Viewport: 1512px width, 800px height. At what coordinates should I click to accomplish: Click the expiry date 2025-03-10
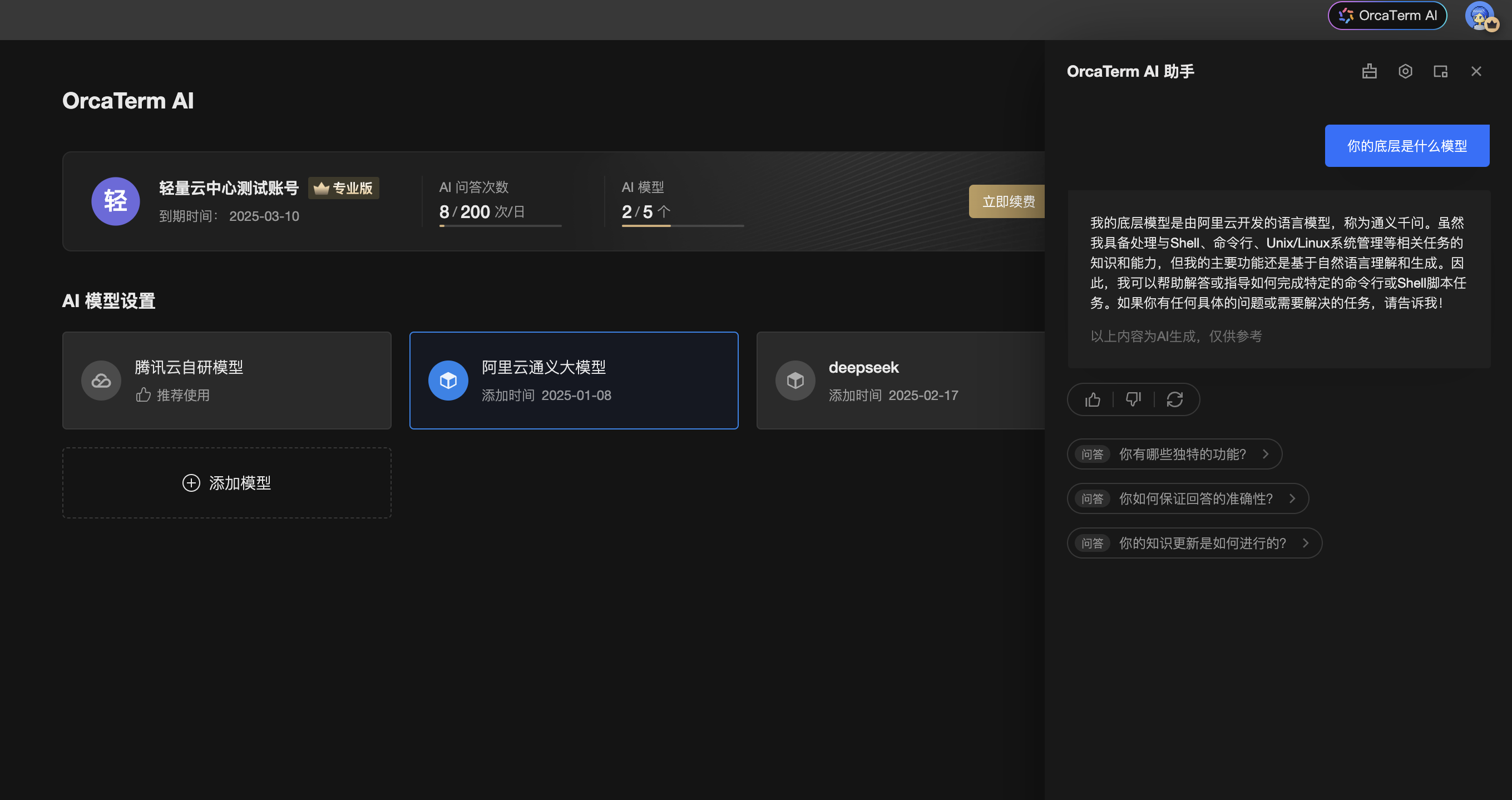(x=264, y=216)
